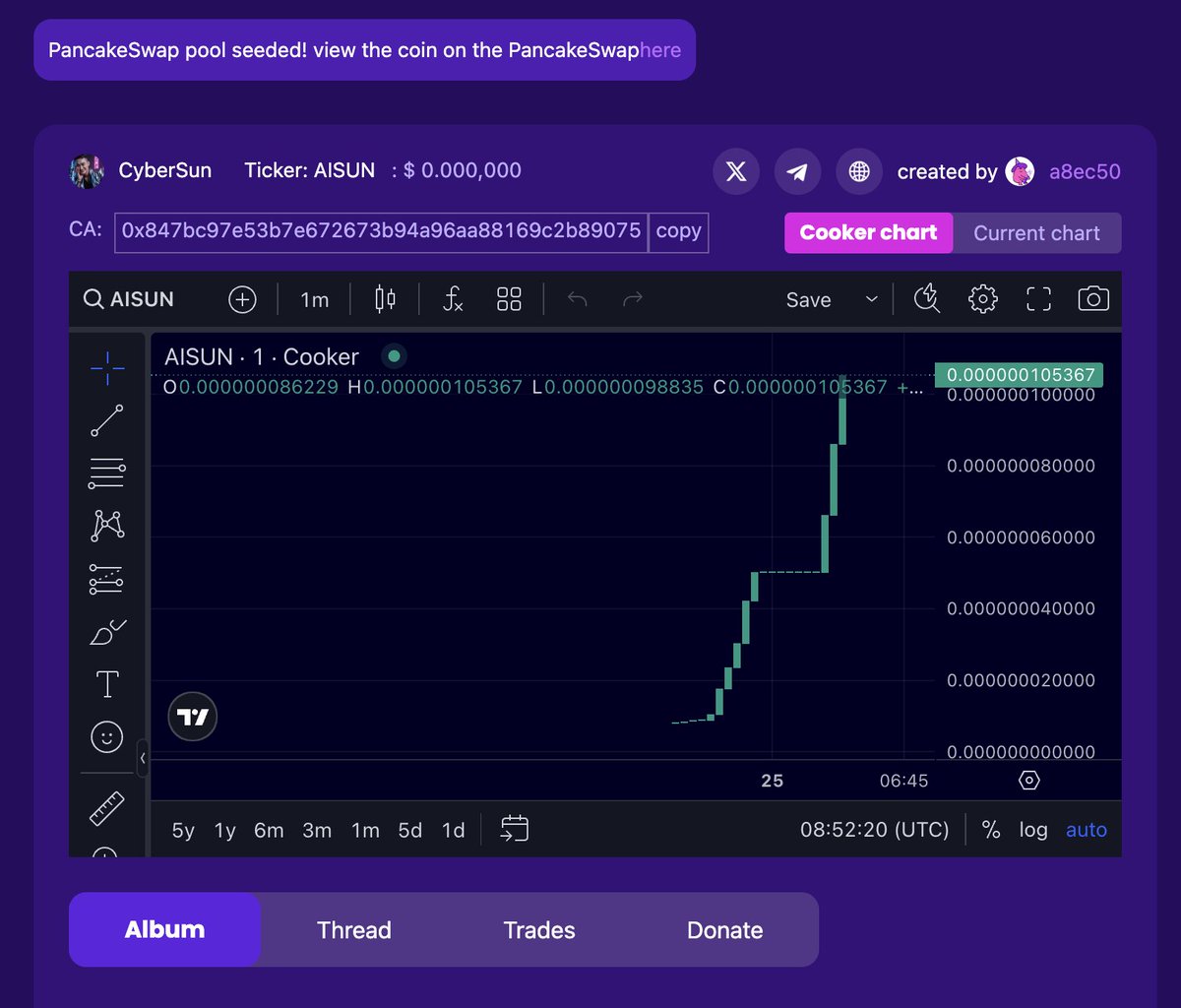Screen dimensions: 1181x1008
Task: Enter fullscreen chart mode
Action: tap(1039, 299)
